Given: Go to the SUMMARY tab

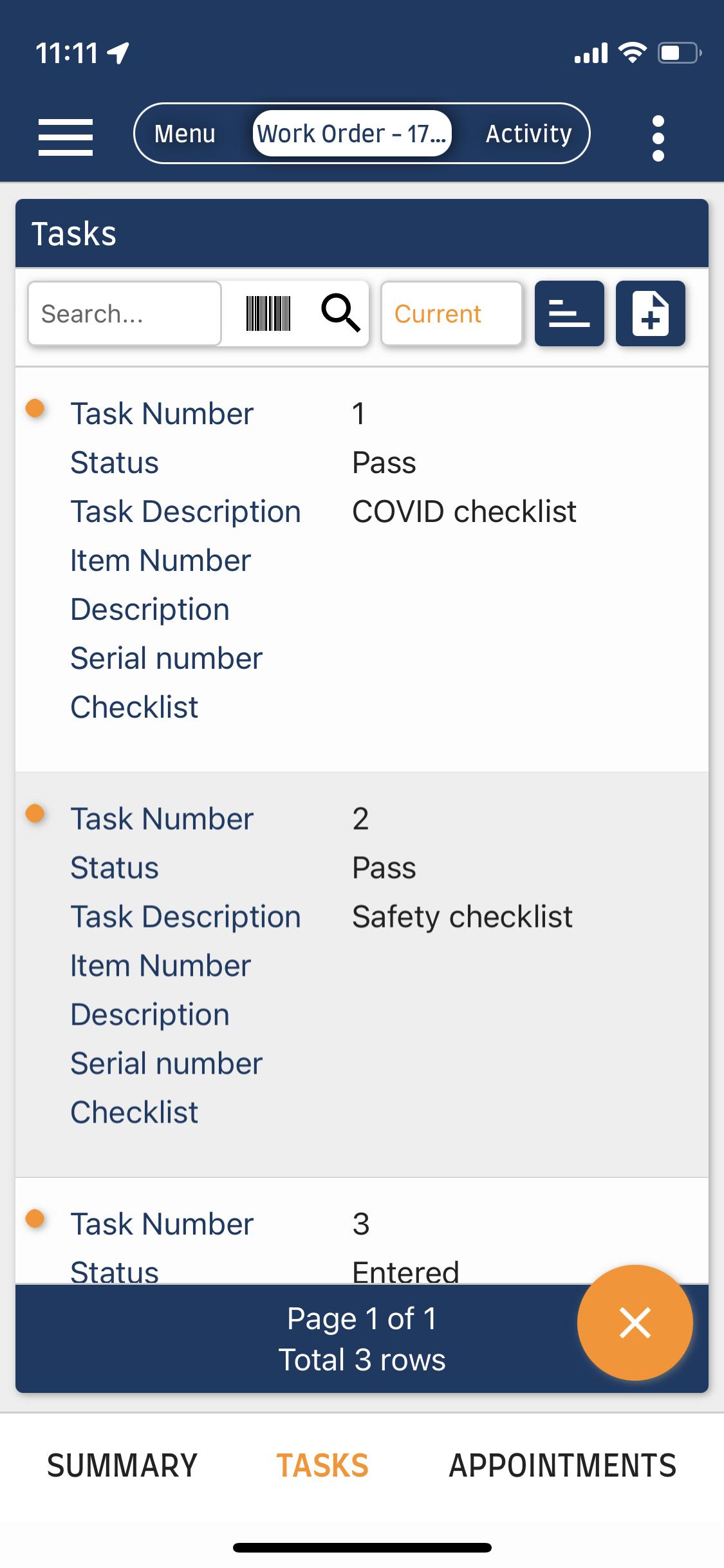Looking at the screenshot, I should 122,1466.
